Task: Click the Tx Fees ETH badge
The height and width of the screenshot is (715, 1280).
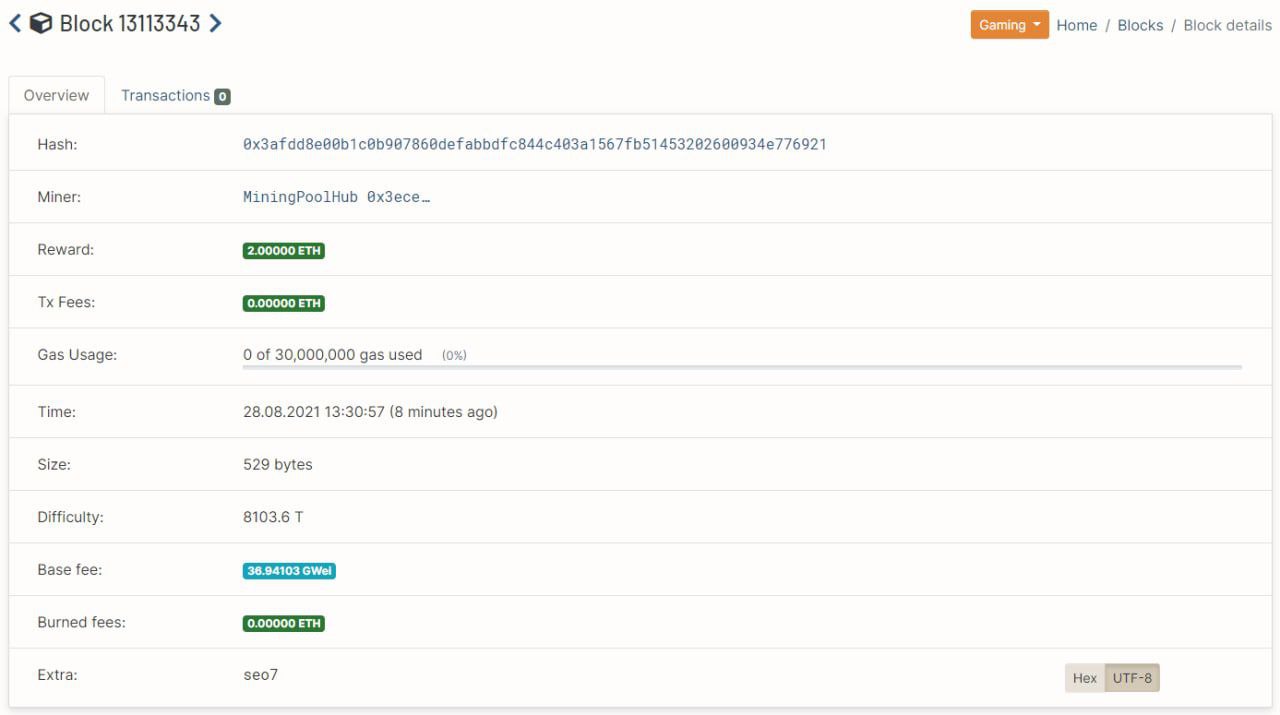Action: pos(284,303)
